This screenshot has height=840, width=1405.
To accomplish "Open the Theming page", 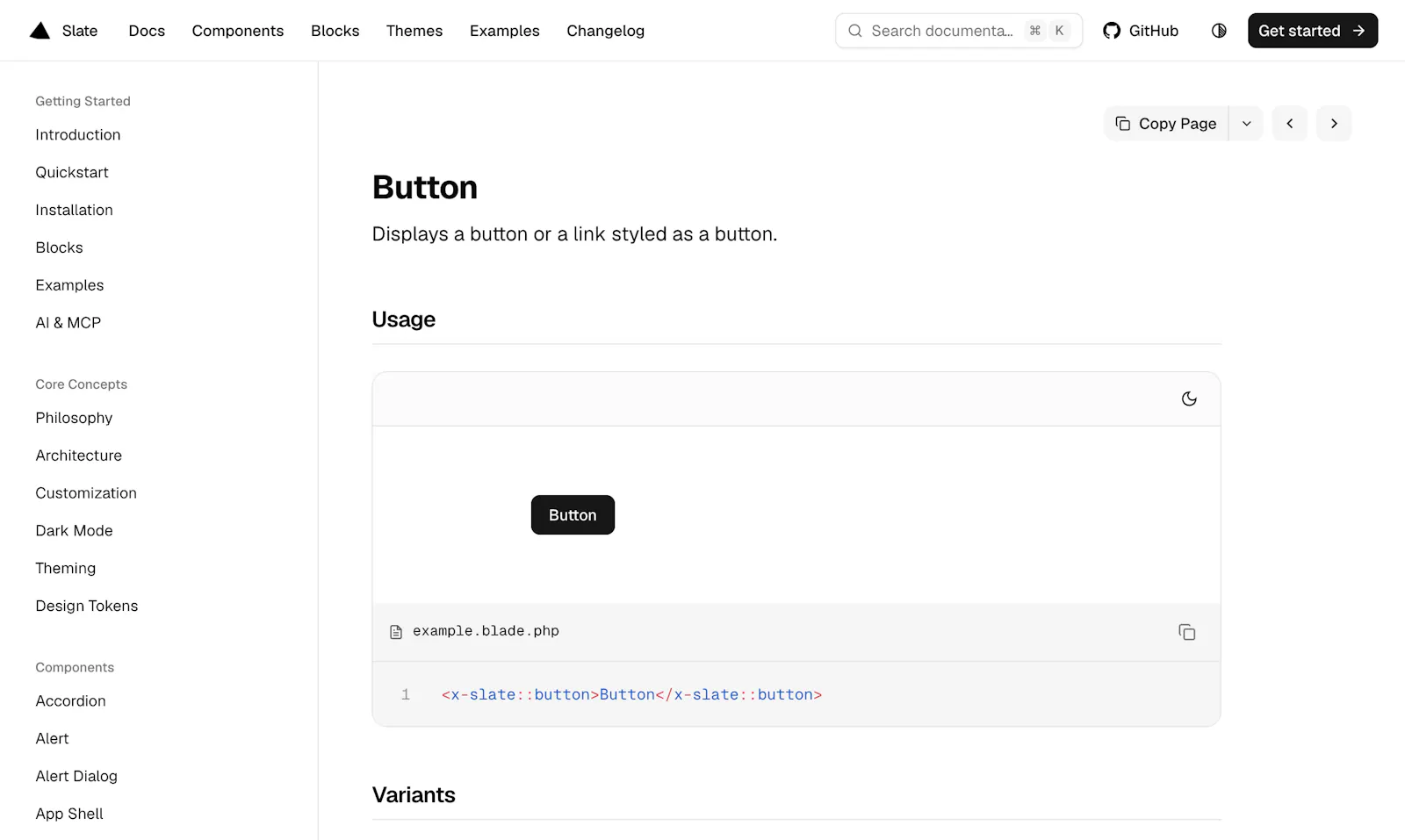I will pyautogui.click(x=66, y=569).
